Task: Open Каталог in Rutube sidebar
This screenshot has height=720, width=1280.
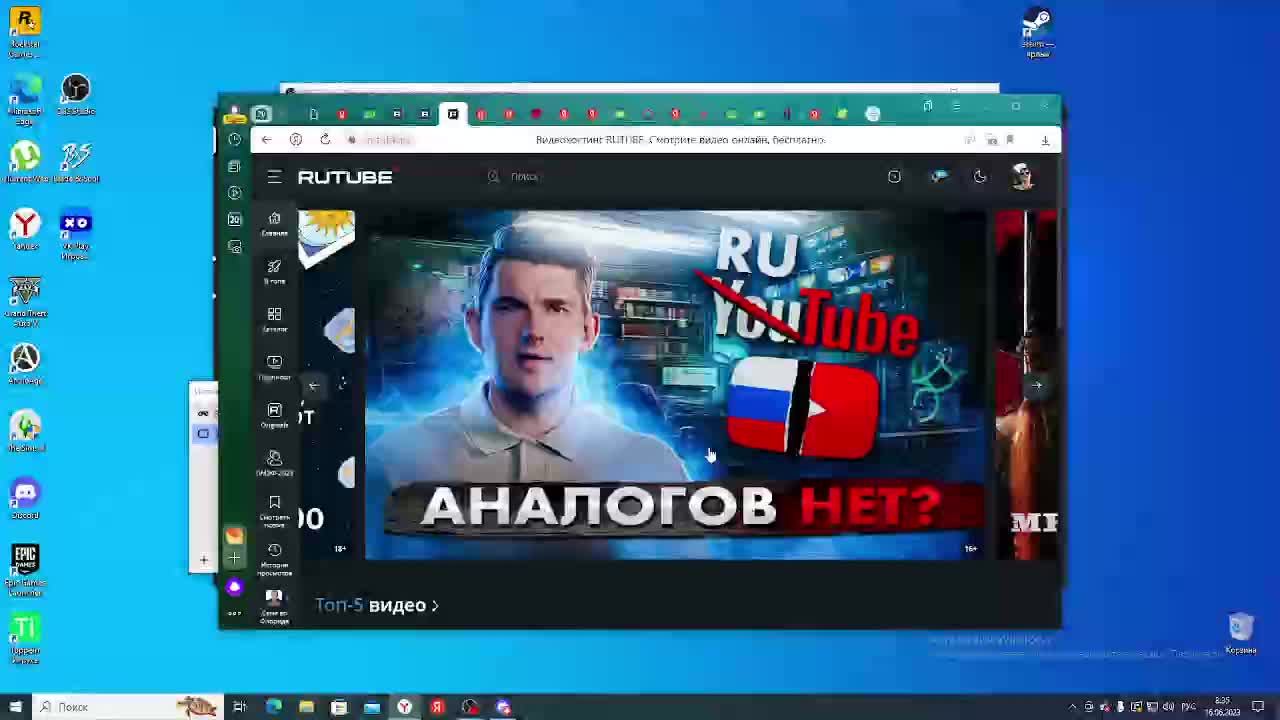Action: click(x=274, y=319)
